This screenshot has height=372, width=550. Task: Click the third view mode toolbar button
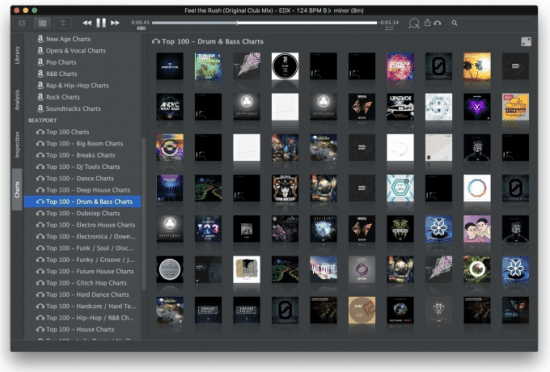[63, 23]
